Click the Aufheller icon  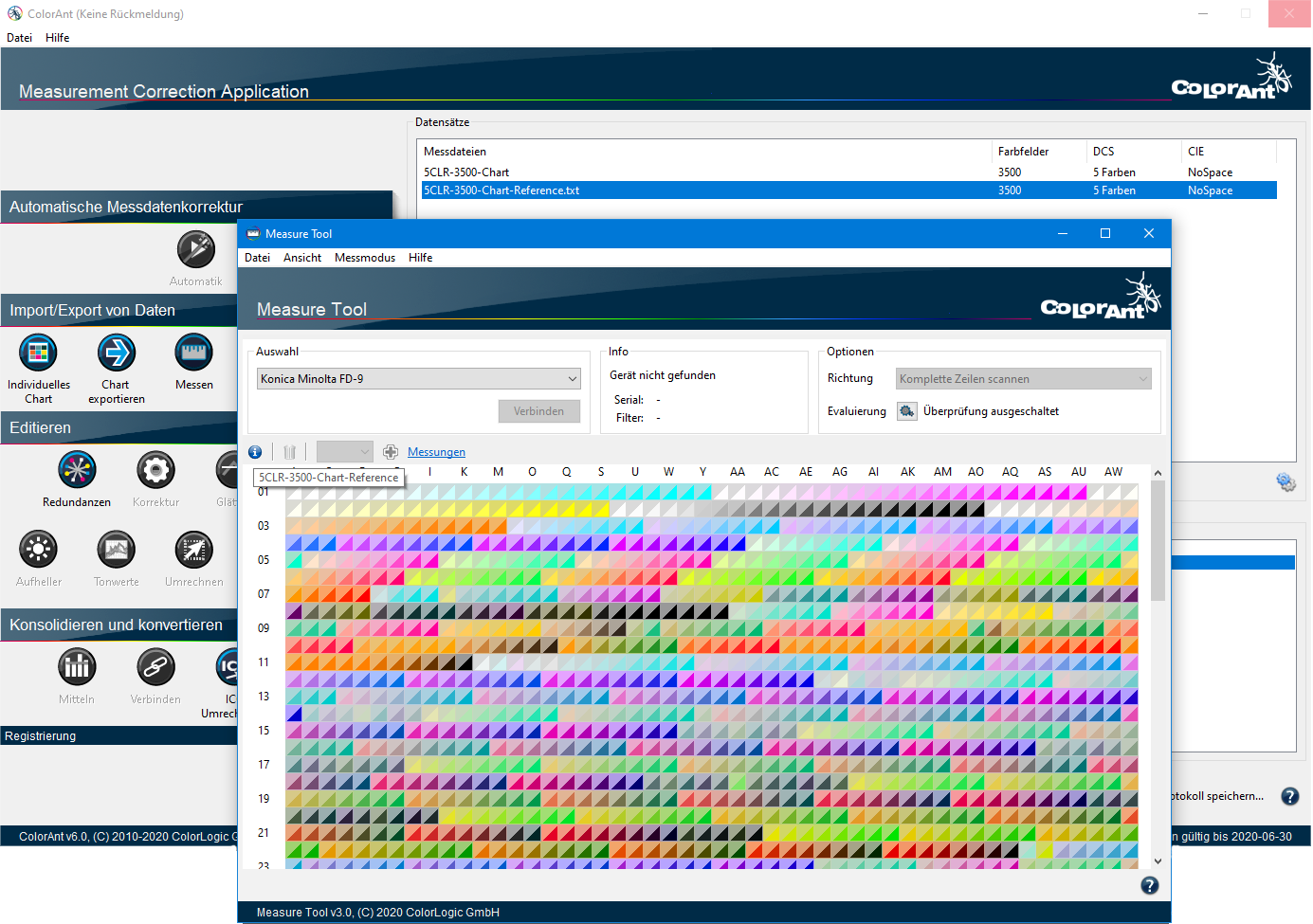(x=38, y=550)
